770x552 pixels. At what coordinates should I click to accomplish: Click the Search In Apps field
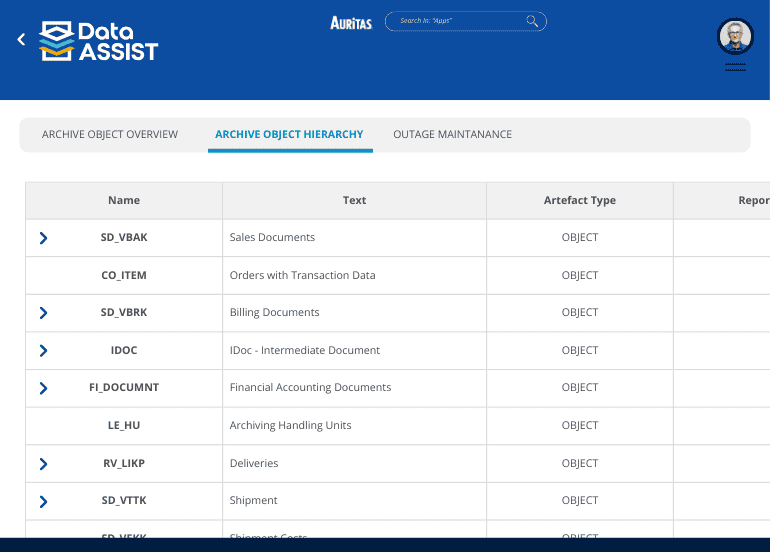tap(455, 21)
